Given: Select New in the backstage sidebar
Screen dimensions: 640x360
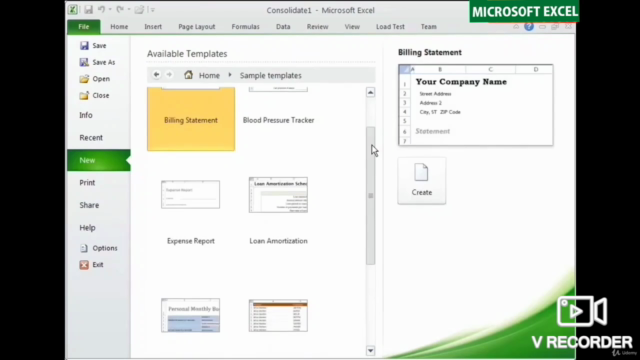Looking at the screenshot, I should [x=99, y=160].
